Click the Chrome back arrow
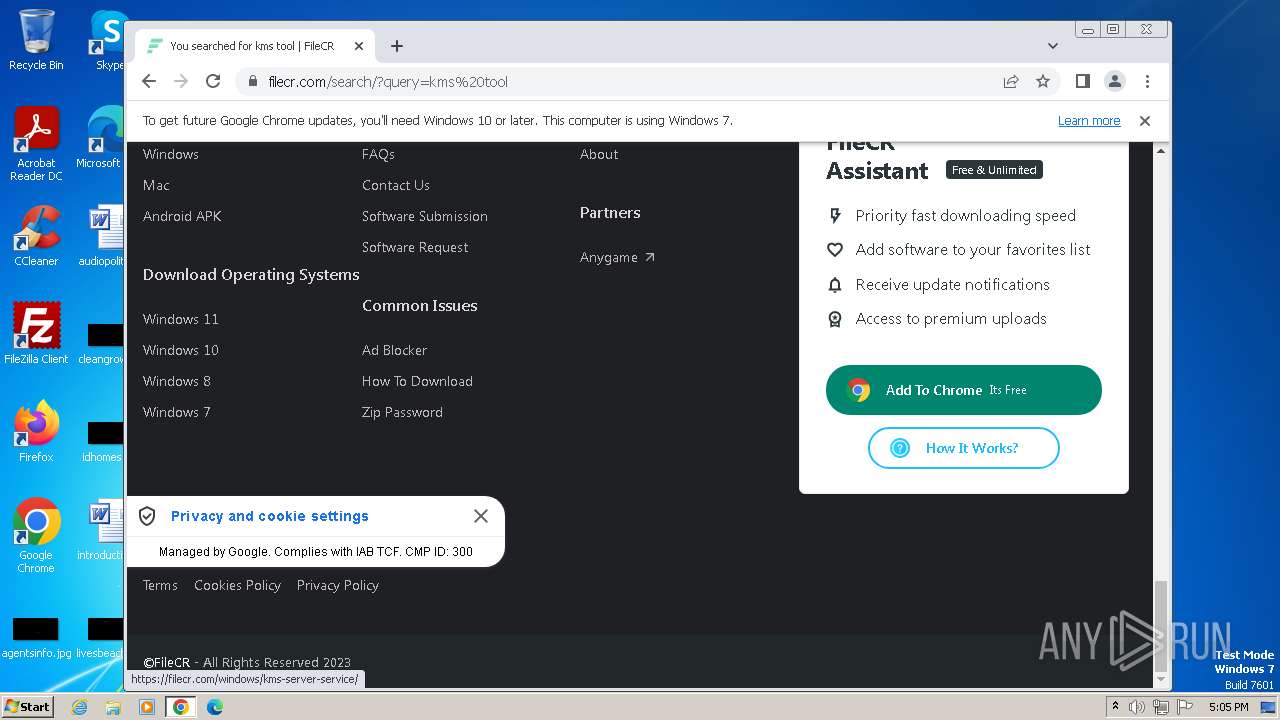This screenshot has height=720, width=1280. [149, 81]
